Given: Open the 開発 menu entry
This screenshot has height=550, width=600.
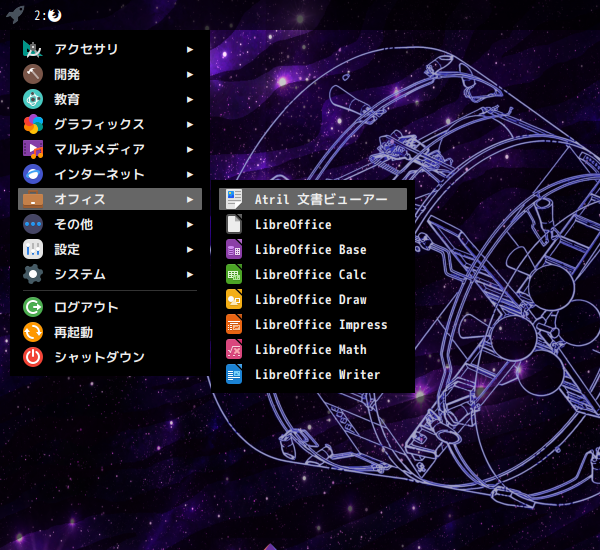Looking at the screenshot, I should pos(110,74).
